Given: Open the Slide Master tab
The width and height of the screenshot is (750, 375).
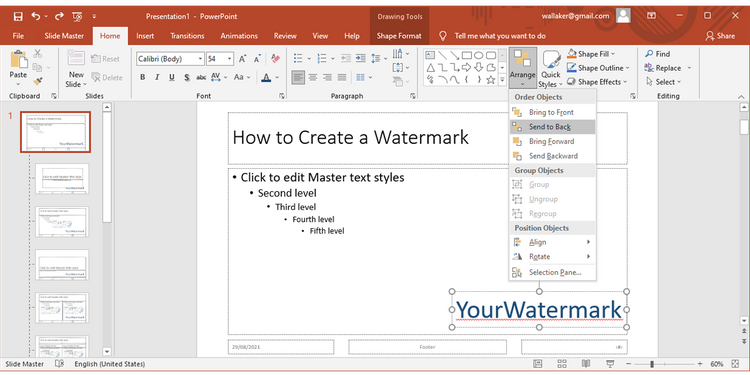Looking at the screenshot, I should click(x=64, y=36).
